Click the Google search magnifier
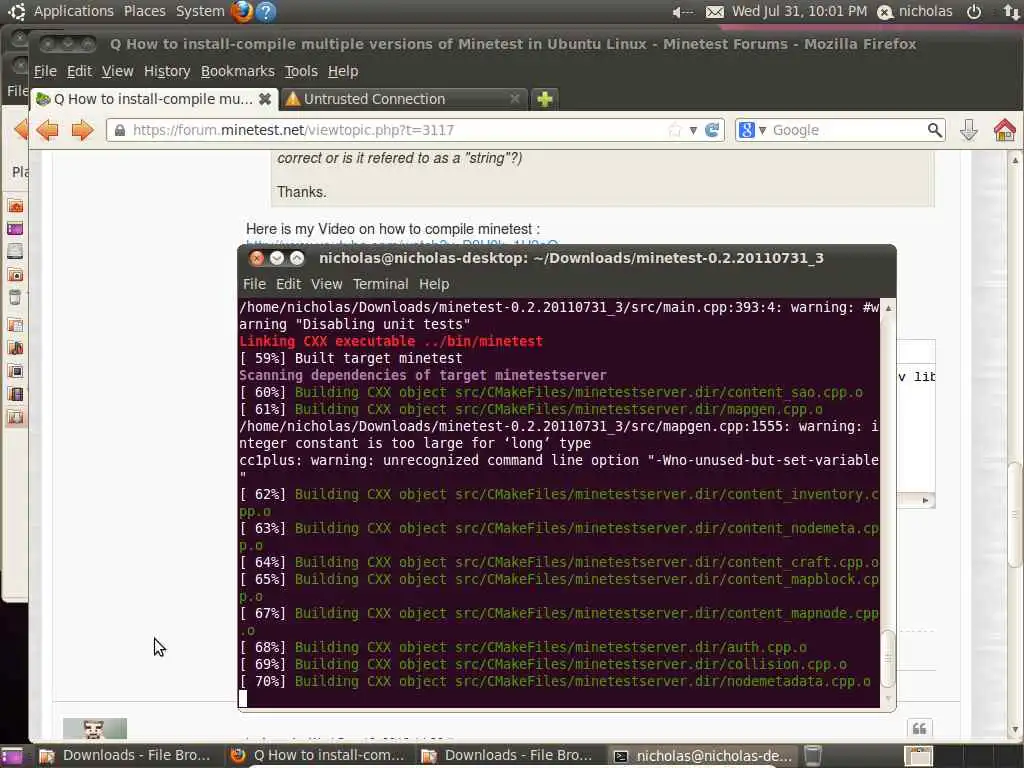 pos(935,130)
